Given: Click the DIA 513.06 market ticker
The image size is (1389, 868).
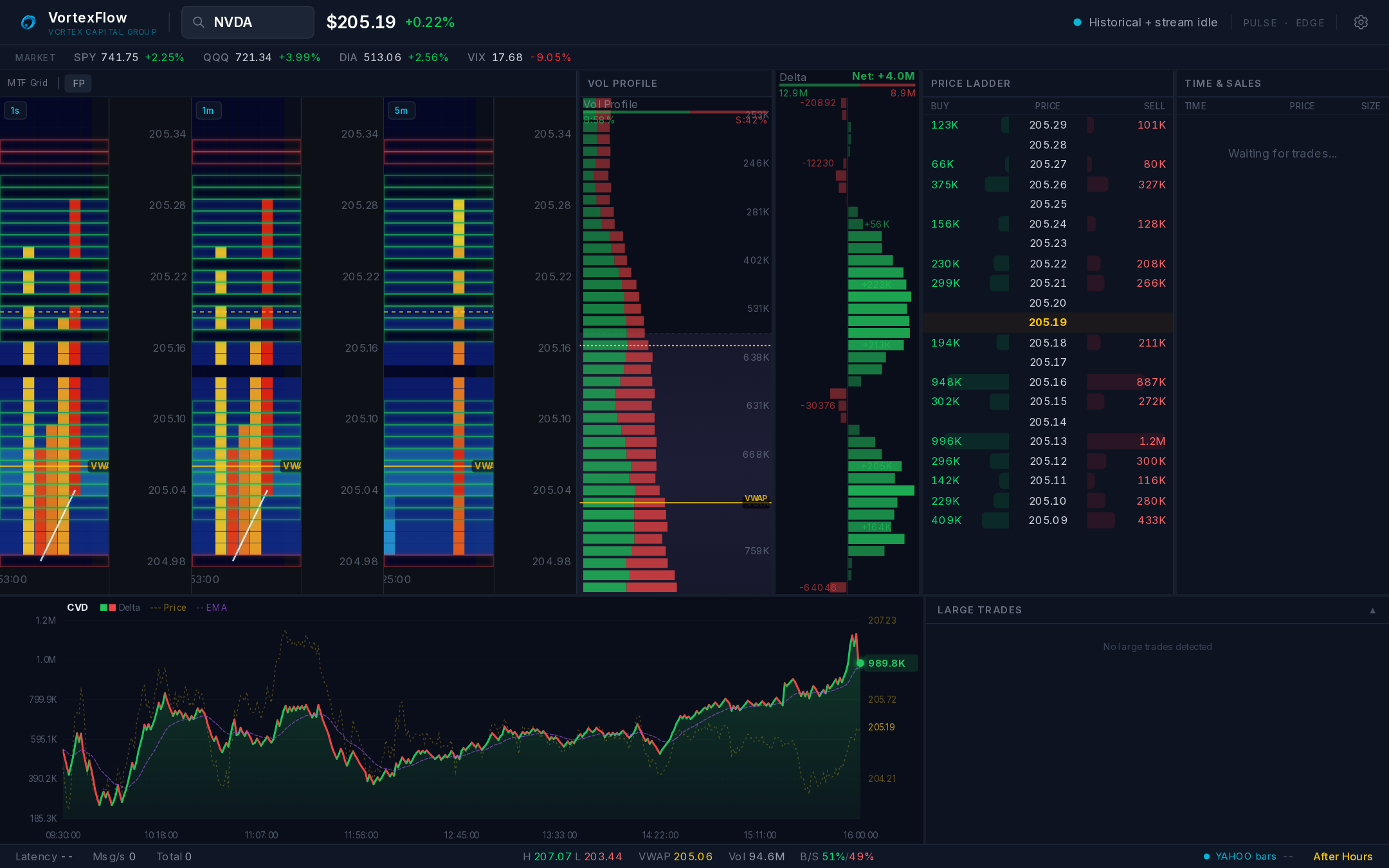Looking at the screenshot, I should tap(394, 57).
